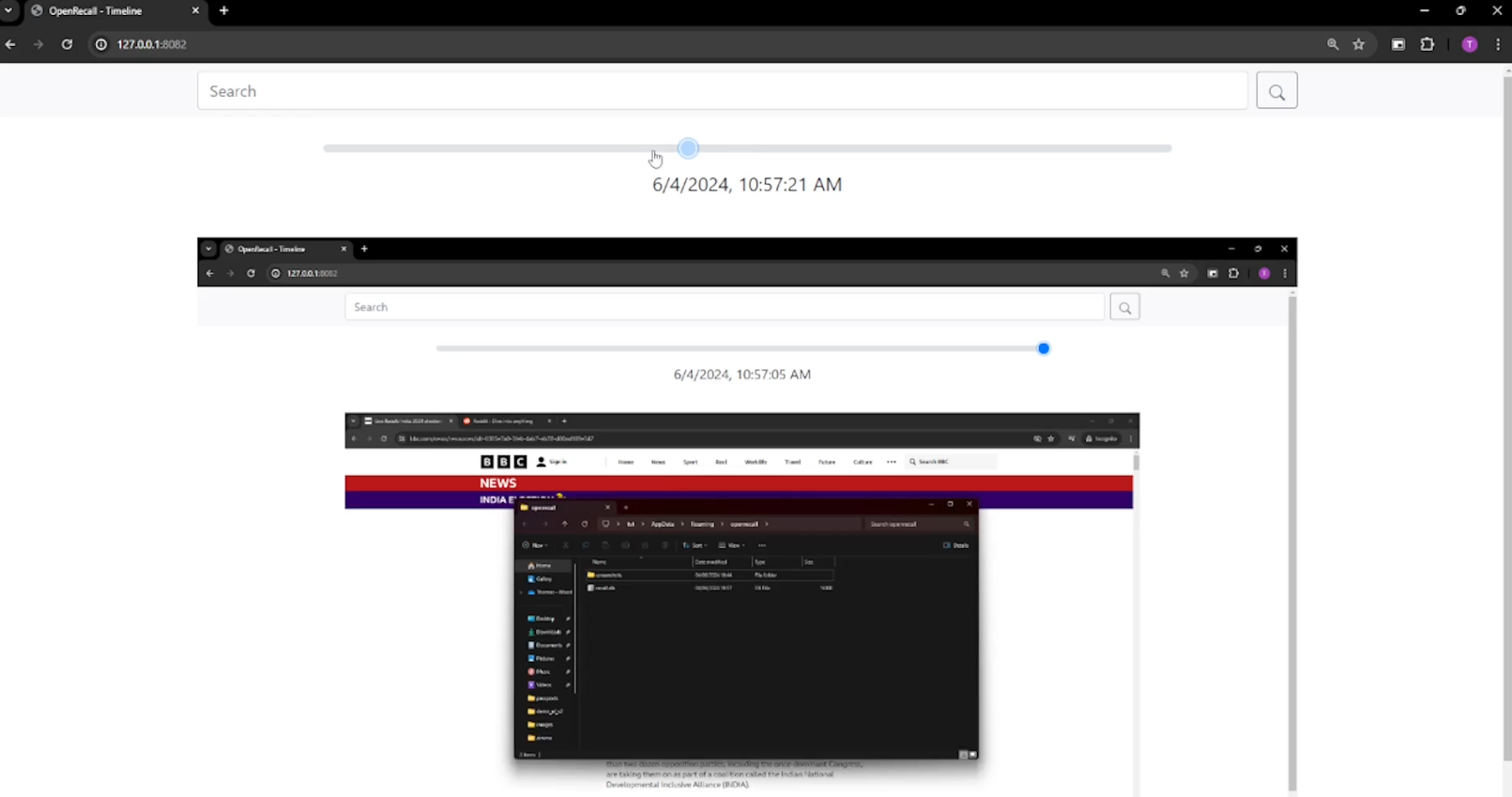Viewport: 1512px width, 797px height.
Task: Click the picture-in-picture extension icon in the toolbar
Action: point(1398,44)
